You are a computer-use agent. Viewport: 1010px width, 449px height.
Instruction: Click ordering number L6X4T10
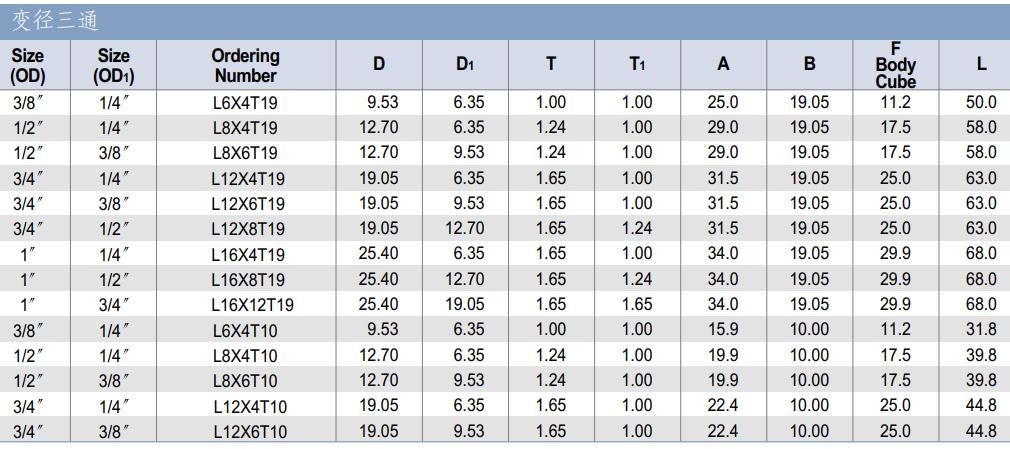coord(245,331)
